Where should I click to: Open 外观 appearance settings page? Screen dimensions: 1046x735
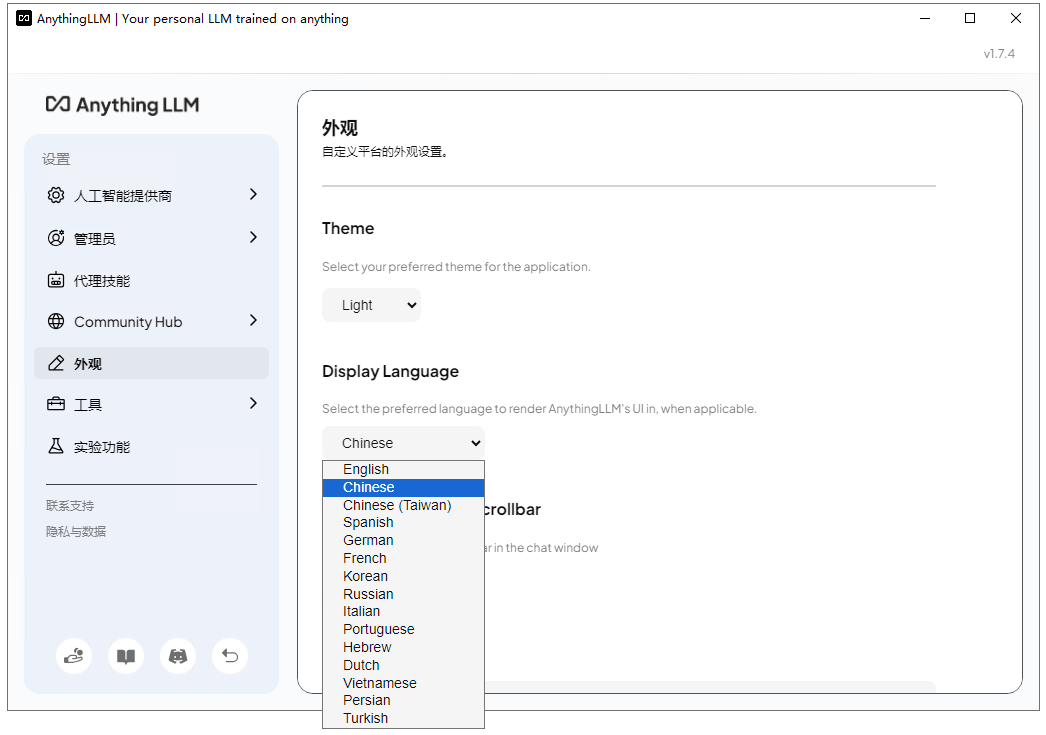[151, 363]
